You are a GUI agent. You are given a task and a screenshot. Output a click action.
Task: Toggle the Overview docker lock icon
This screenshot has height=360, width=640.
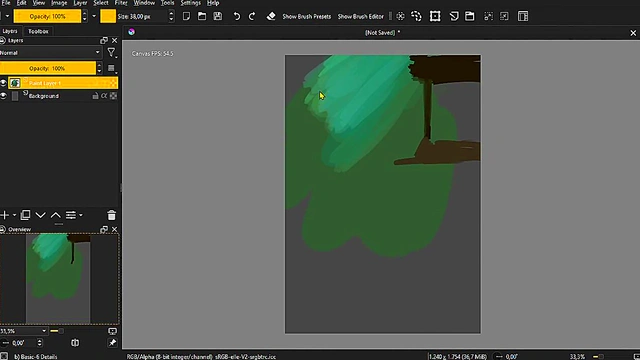pos(2,229)
